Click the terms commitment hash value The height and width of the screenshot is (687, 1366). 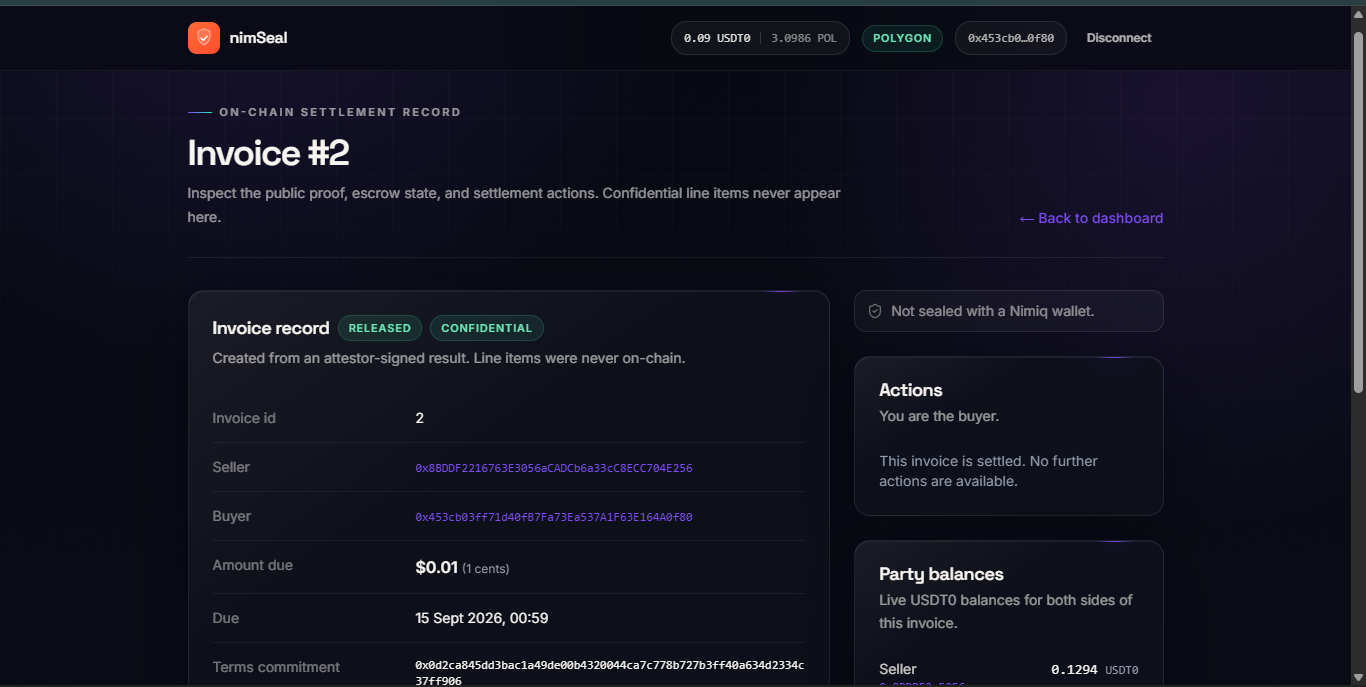click(610, 673)
